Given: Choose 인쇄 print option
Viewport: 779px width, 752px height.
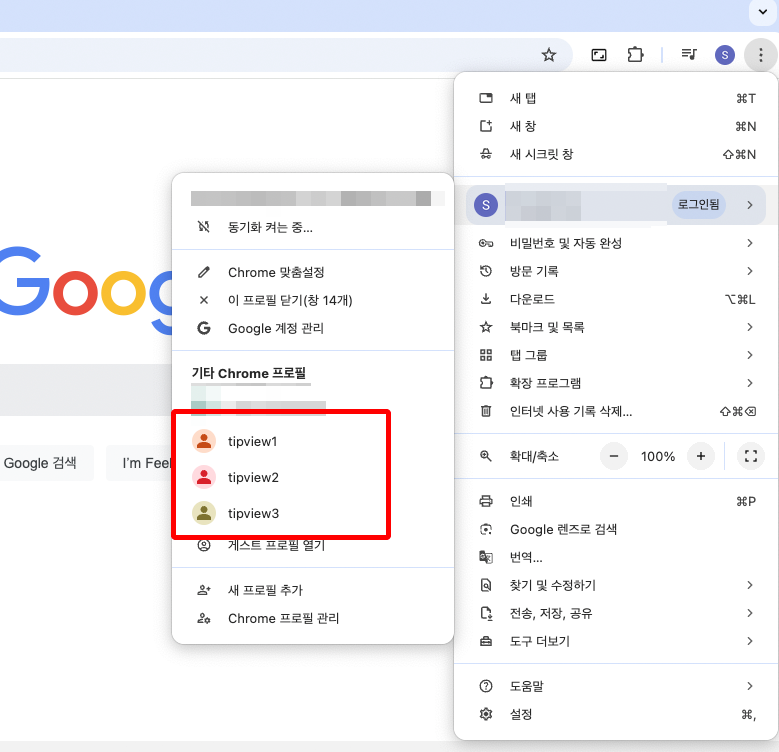Looking at the screenshot, I should pos(616,501).
